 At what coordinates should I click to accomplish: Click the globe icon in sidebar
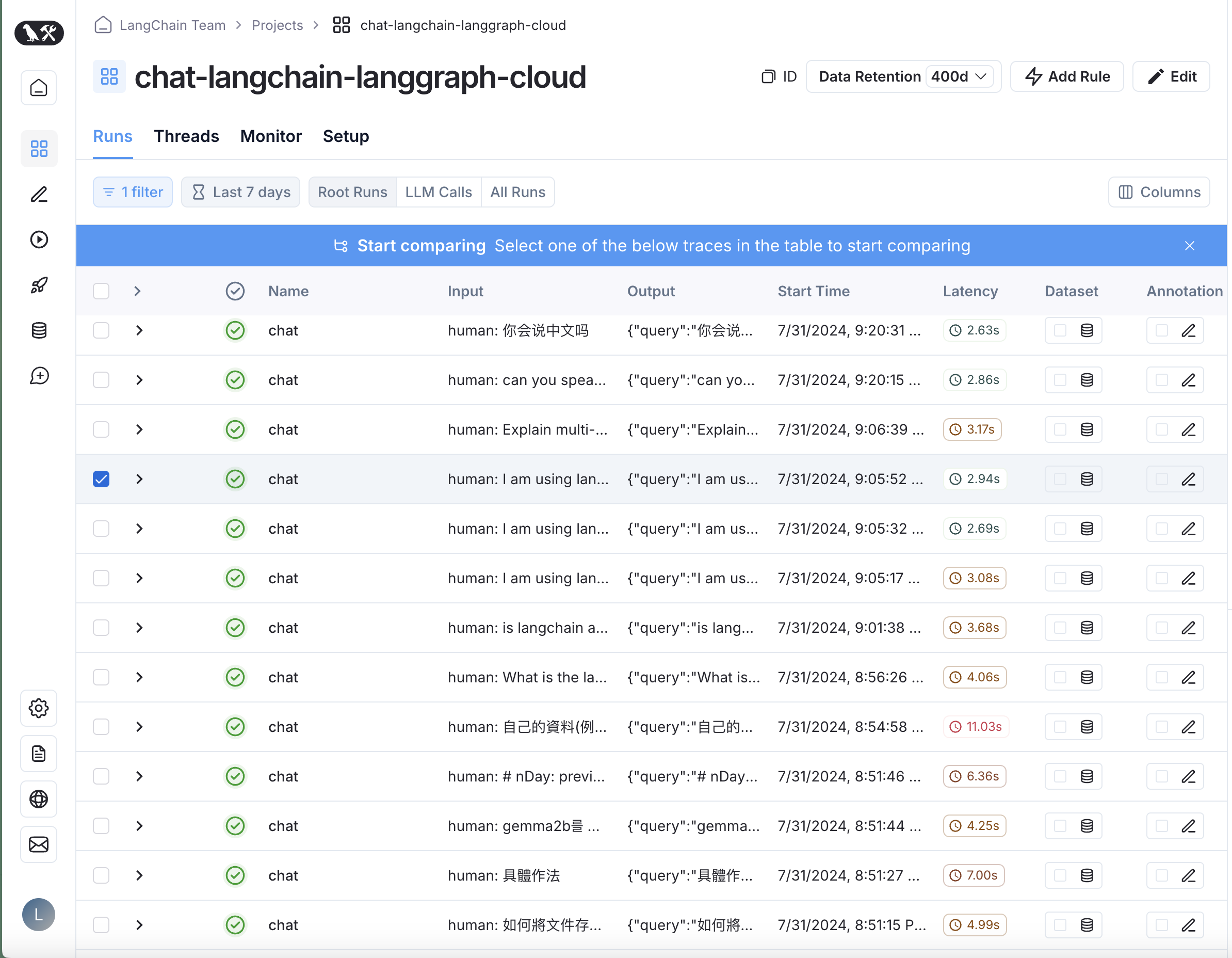pyautogui.click(x=39, y=799)
